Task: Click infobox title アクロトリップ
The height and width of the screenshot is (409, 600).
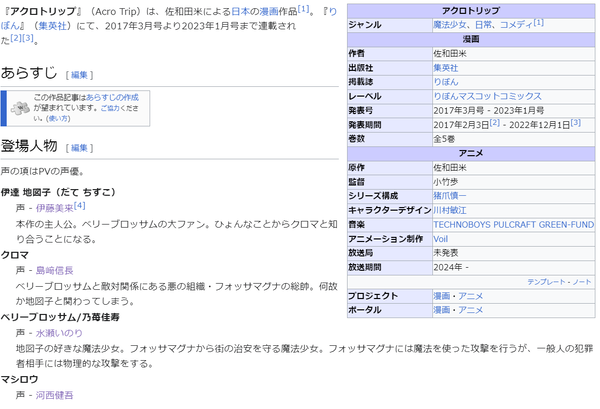Action: (471, 11)
